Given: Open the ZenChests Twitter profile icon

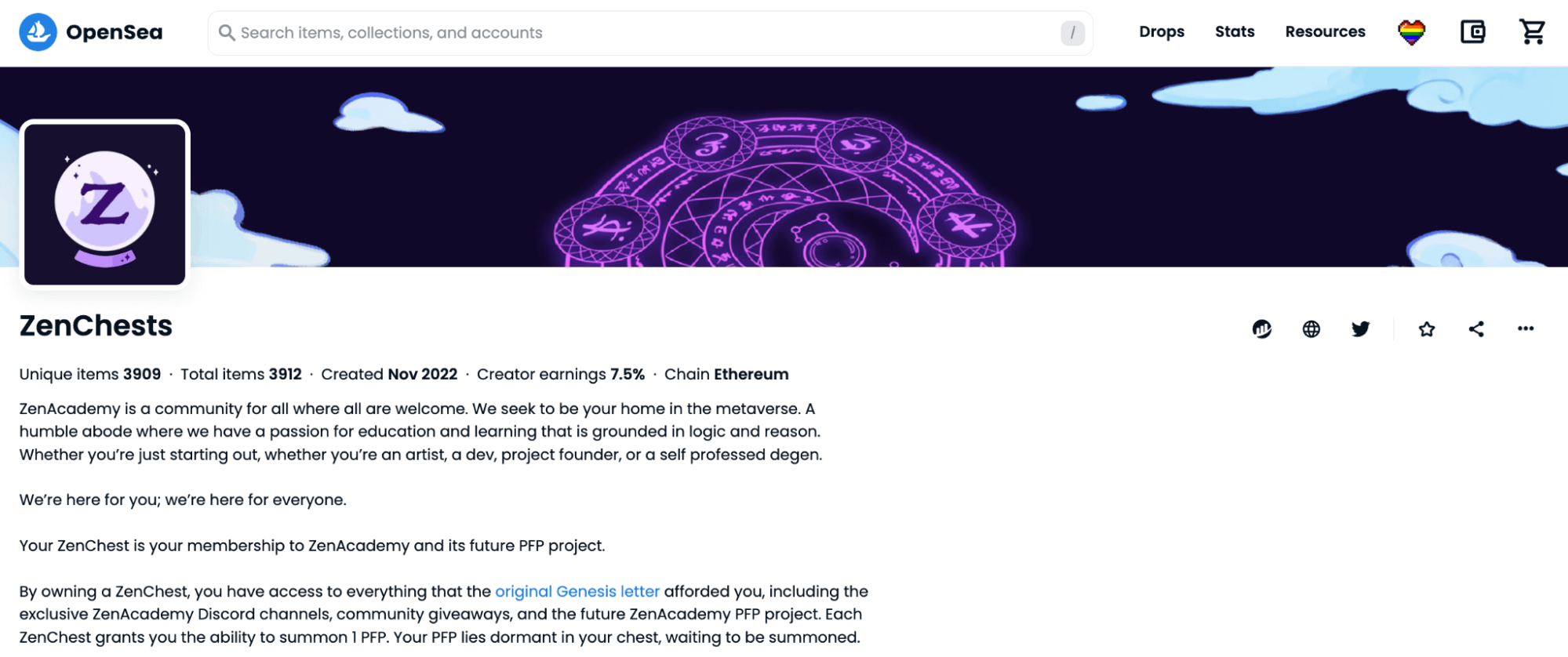Looking at the screenshot, I should [x=1360, y=329].
